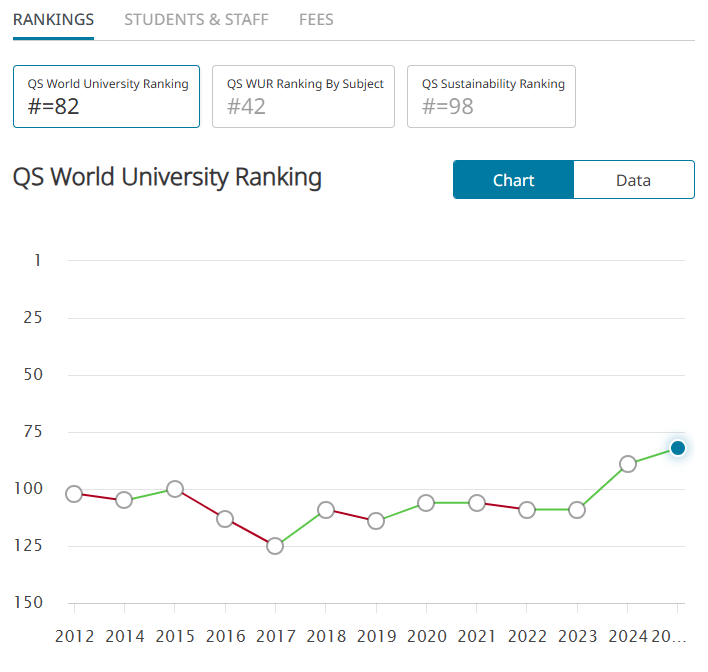Open the Rankings tab

[53, 20]
